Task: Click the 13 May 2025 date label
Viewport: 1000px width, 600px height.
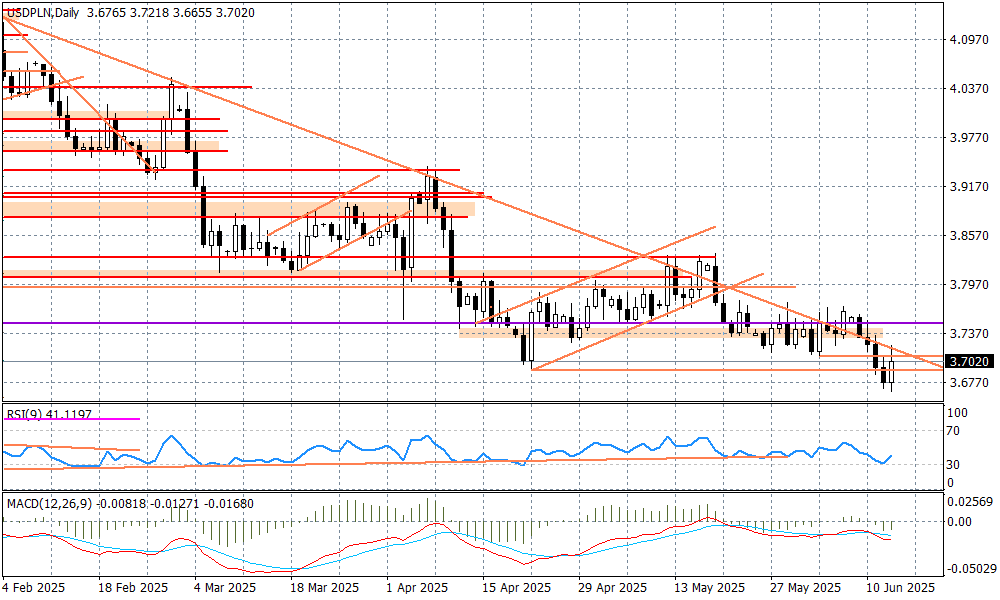Action: coord(709,587)
